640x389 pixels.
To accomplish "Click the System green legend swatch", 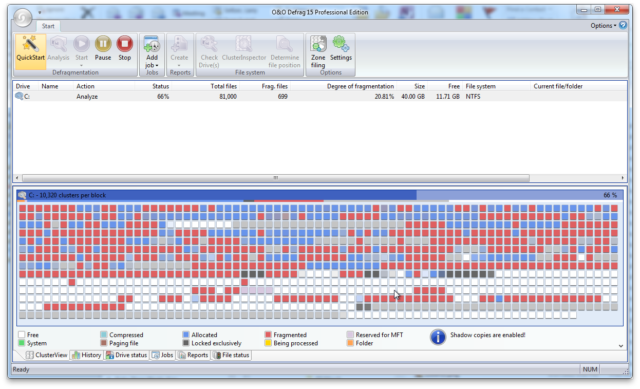I will click(x=22, y=343).
